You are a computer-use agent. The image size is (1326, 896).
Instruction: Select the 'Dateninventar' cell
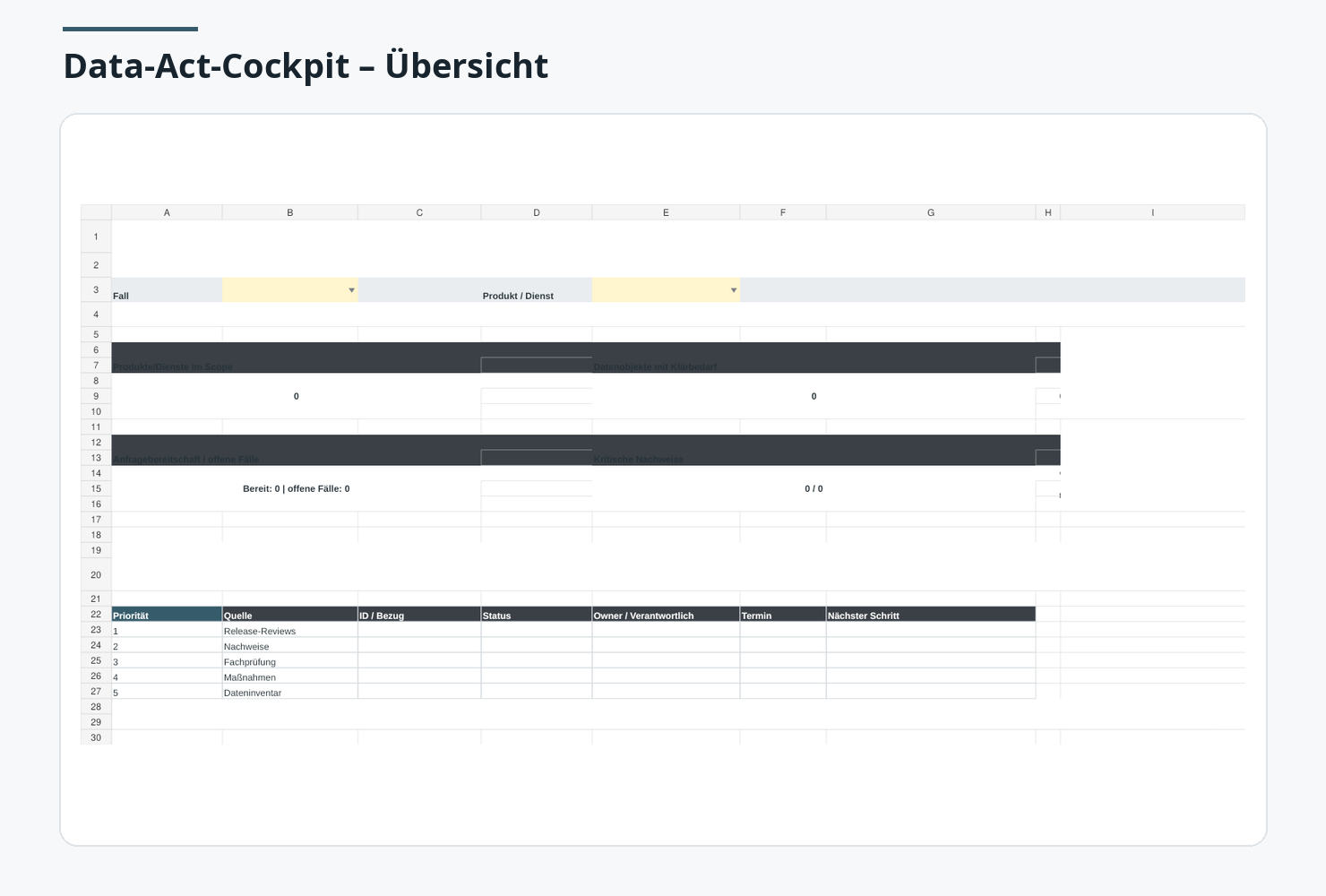tap(290, 691)
